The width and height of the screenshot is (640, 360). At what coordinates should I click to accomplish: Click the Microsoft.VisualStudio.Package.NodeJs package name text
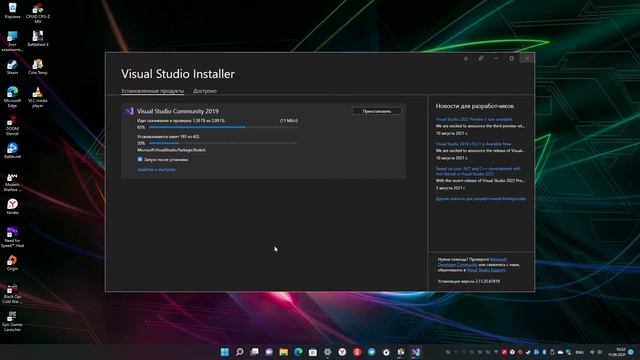coord(171,150)
